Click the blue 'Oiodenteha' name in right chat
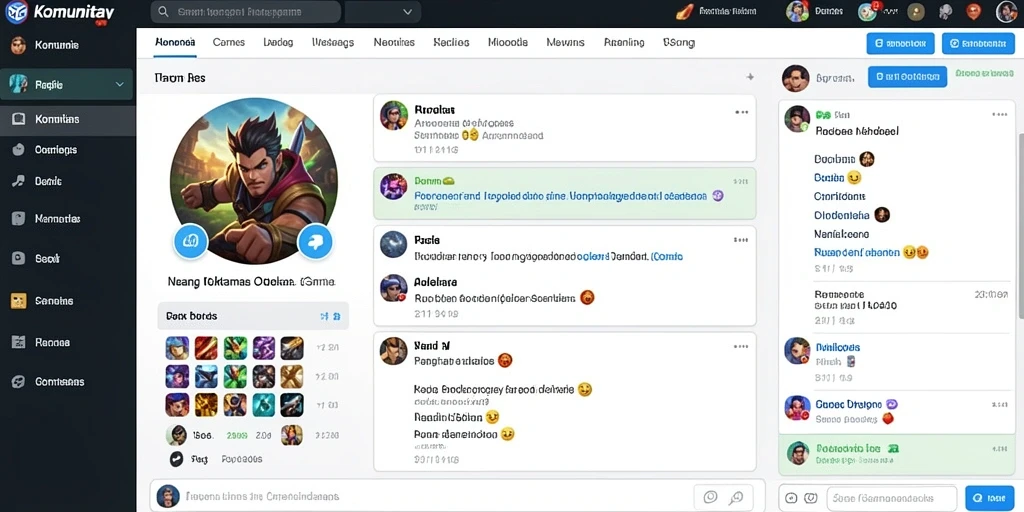The height and width of the screenshot is (512, 1024). click(x=842, y=215)
